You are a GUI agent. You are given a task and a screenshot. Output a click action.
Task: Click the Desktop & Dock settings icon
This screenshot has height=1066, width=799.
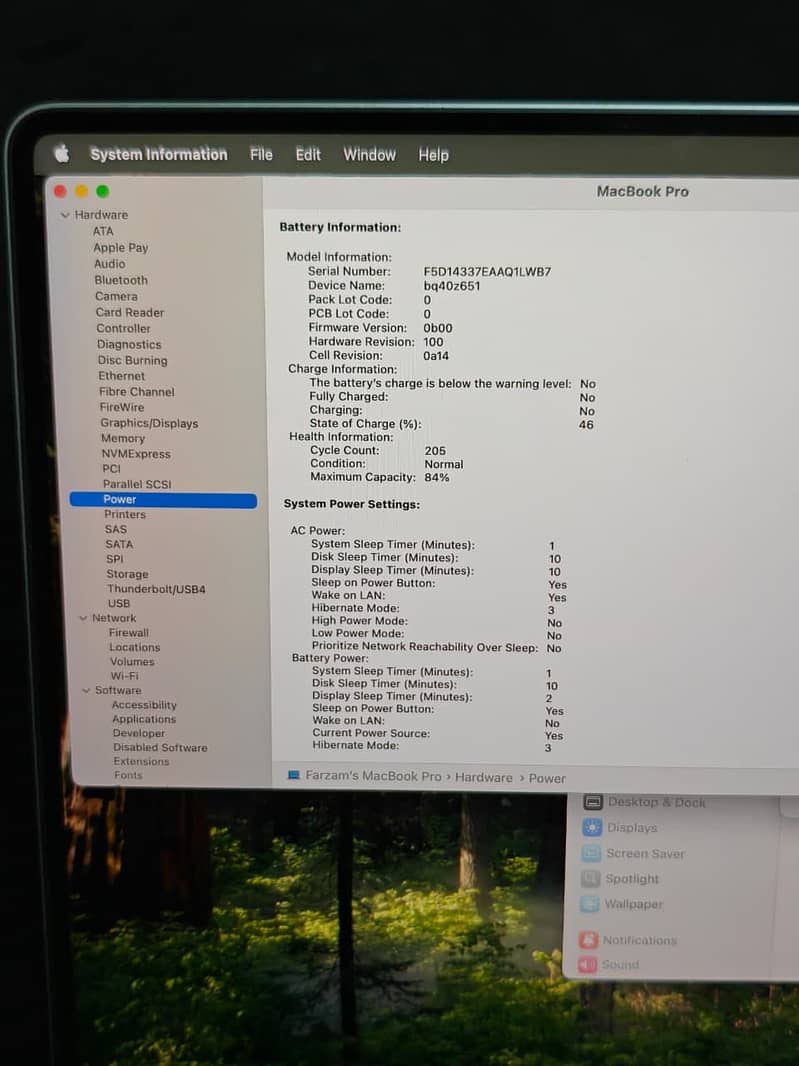[593, 802]
